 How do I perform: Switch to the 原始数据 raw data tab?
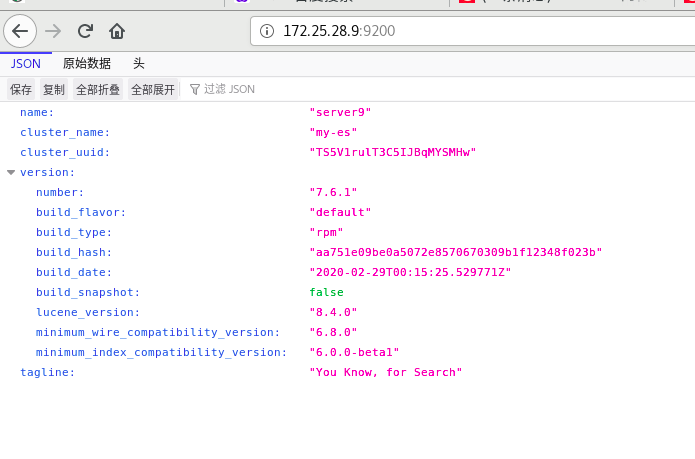(x=87, y=64)
